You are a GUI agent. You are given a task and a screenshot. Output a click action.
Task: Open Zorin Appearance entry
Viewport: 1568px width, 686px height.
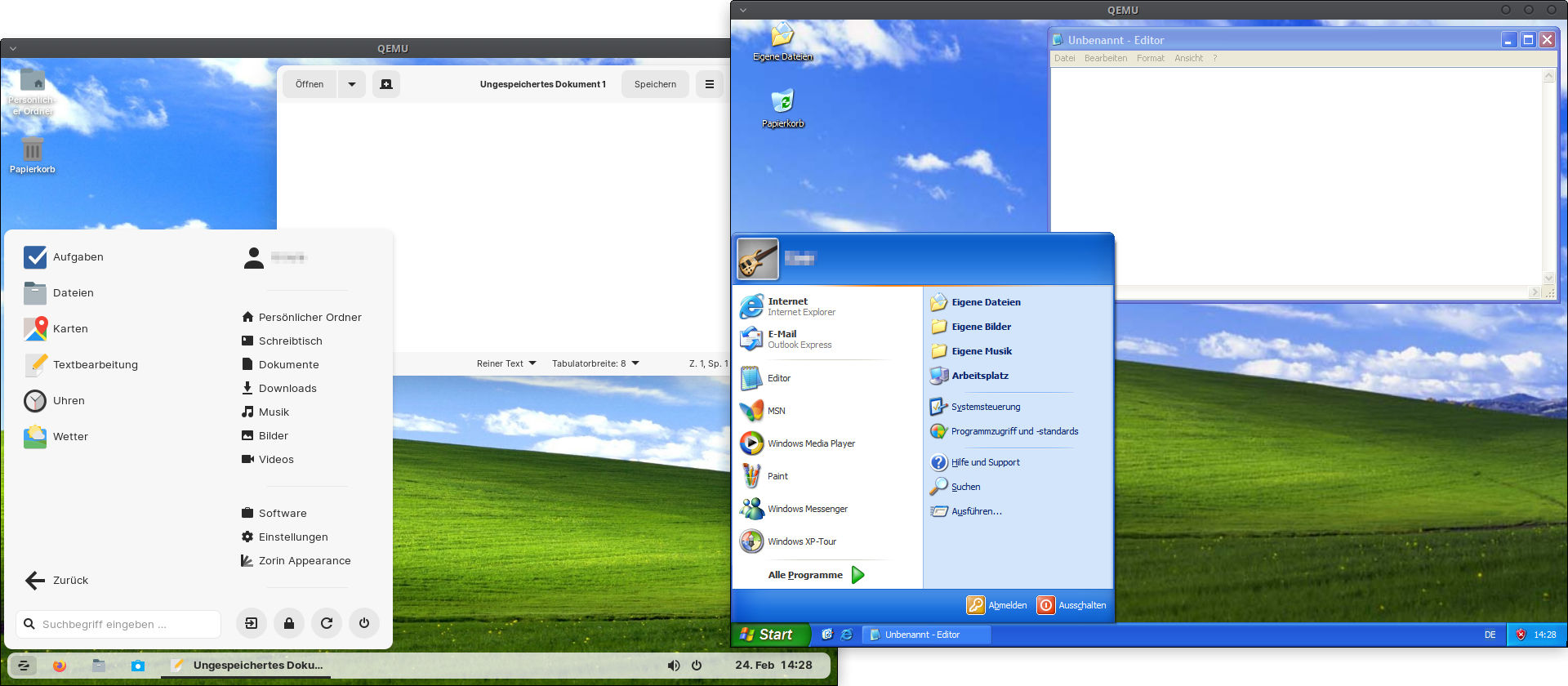296,560
